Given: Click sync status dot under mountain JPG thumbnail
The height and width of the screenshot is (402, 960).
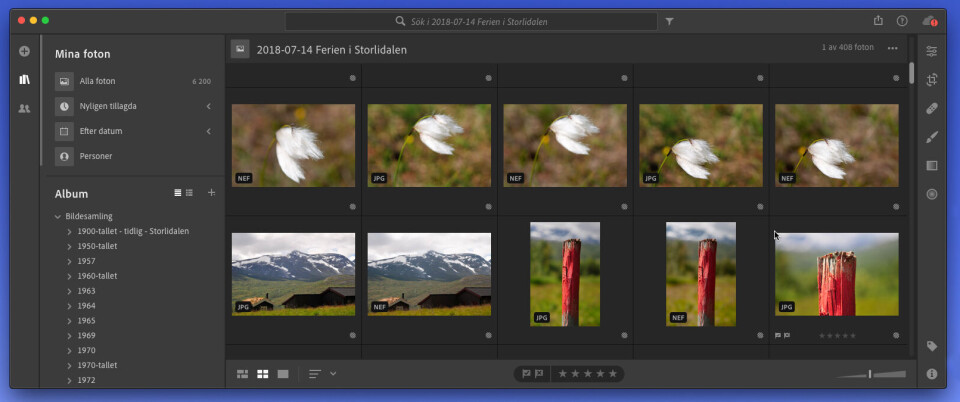Looking at the screenshot, I should coord(352,335).
